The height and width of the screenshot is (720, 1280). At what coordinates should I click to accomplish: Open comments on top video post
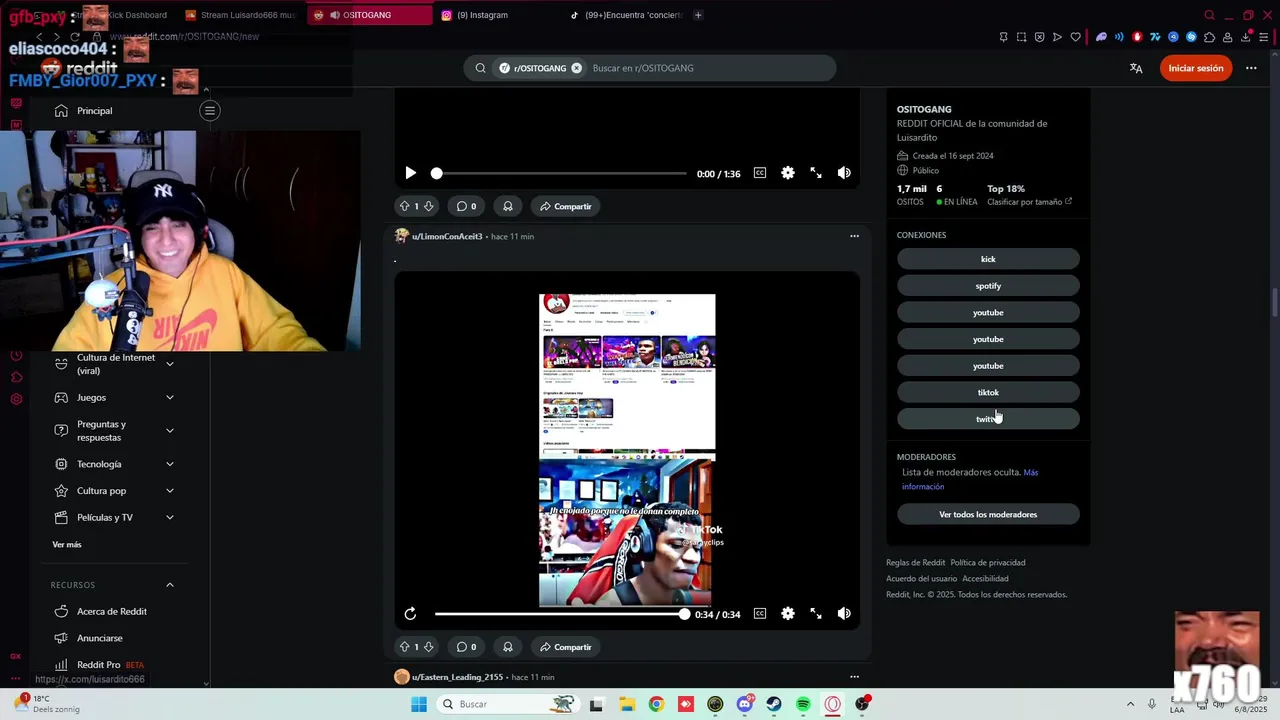466,206
